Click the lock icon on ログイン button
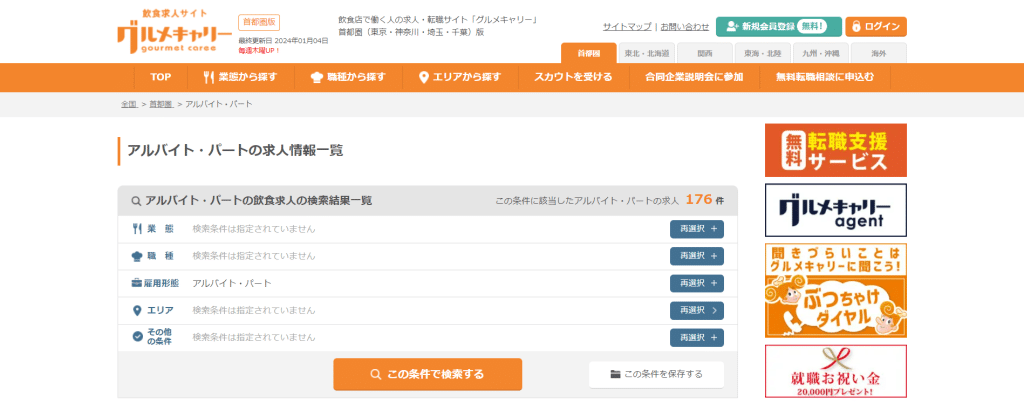The height and width of the screenshot is (403, 1024). tap(858, 27)
